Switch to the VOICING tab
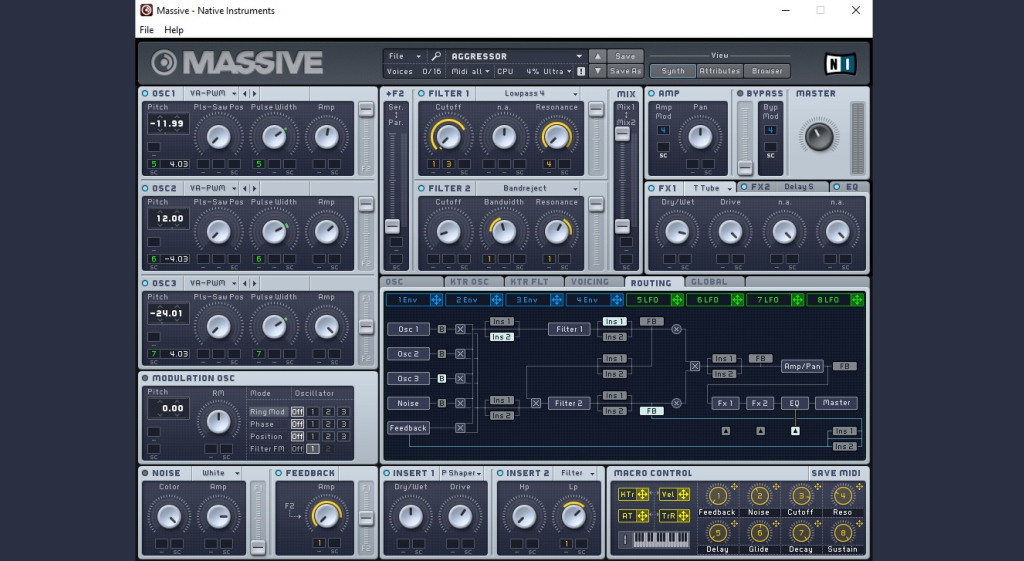 [x=595, y=282]
